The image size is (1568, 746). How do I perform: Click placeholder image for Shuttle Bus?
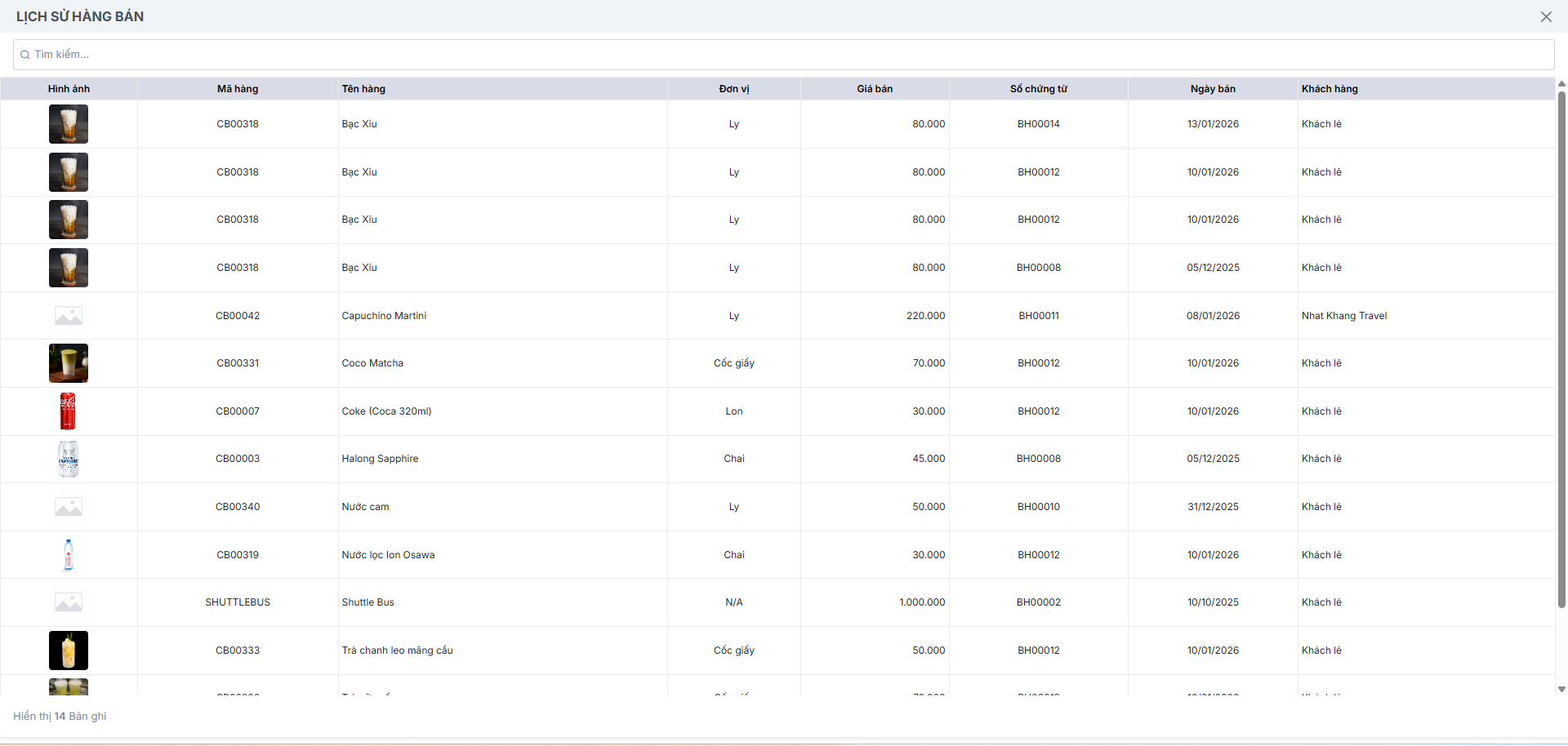[x=69, y=602]
